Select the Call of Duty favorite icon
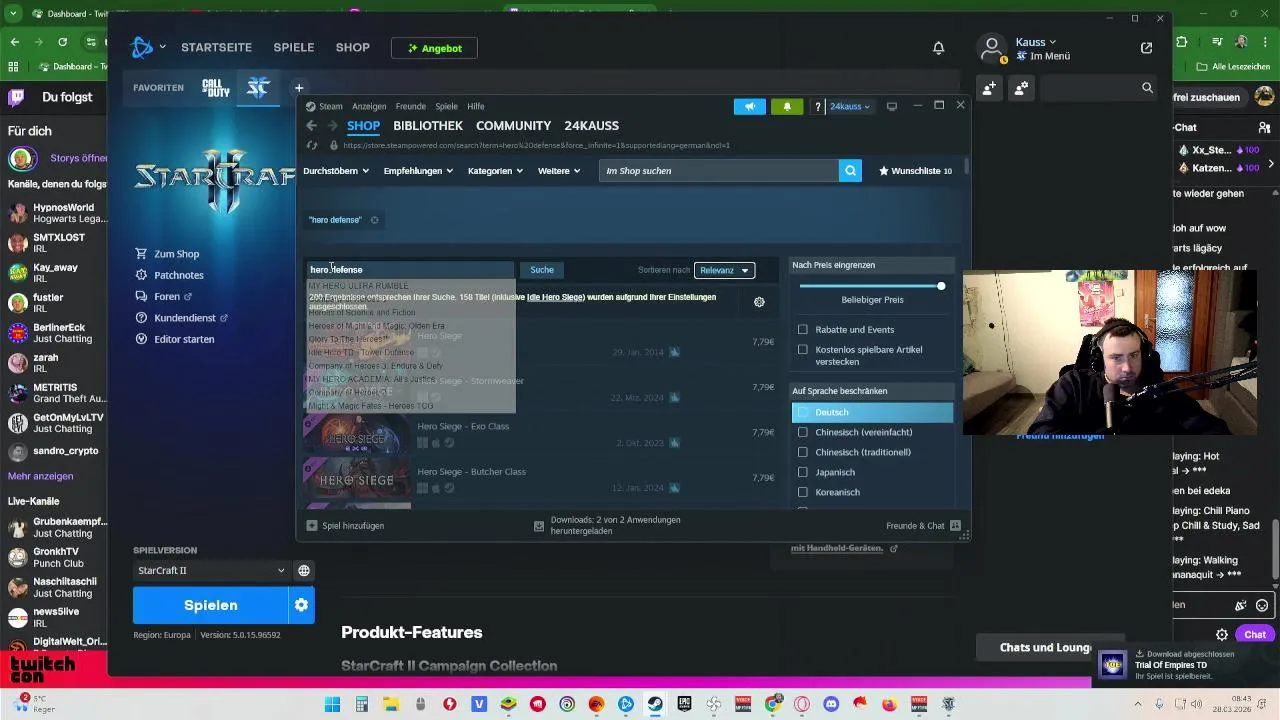 [x=216, y=88]
